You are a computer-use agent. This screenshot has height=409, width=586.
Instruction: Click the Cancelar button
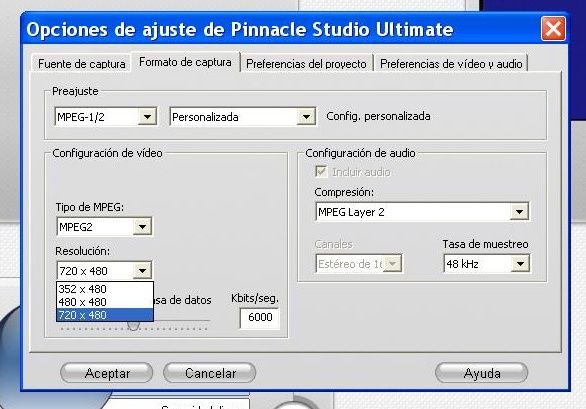(210, 373)
